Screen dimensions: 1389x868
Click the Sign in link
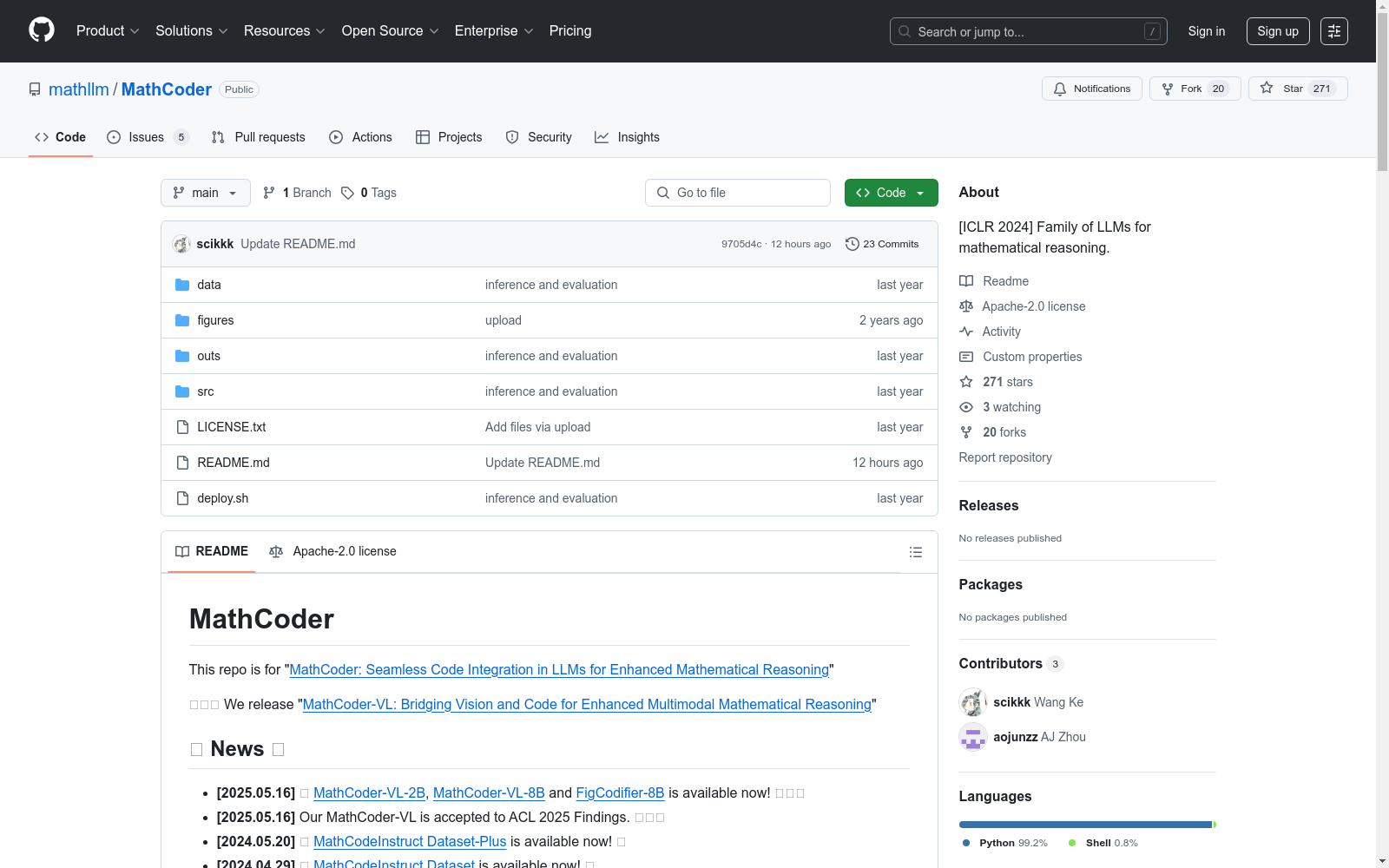pos(1207,31)
